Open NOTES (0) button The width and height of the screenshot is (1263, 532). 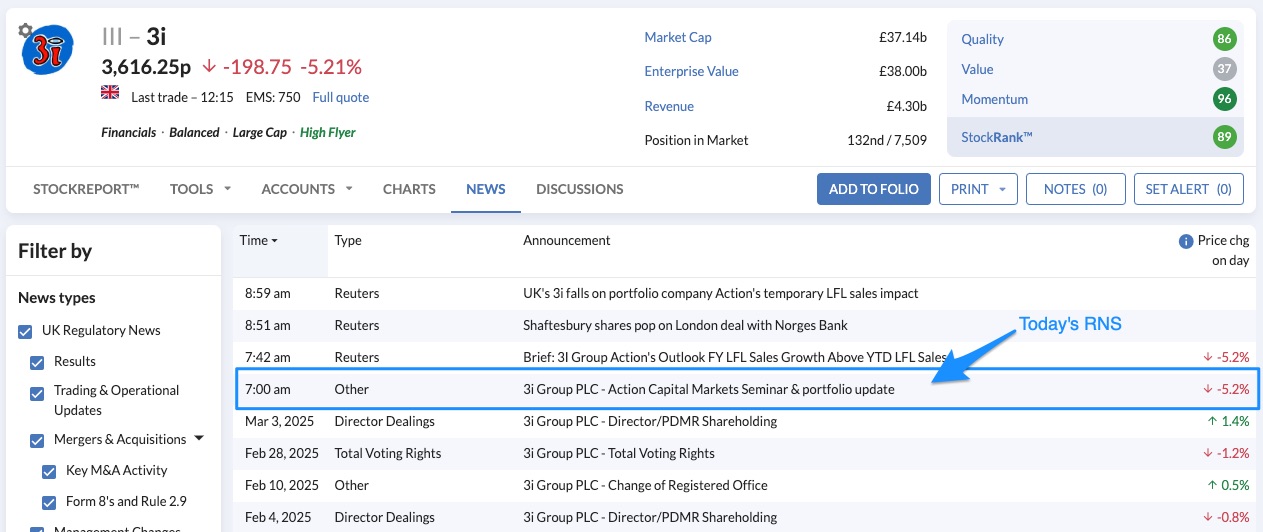click(1076, 189)
